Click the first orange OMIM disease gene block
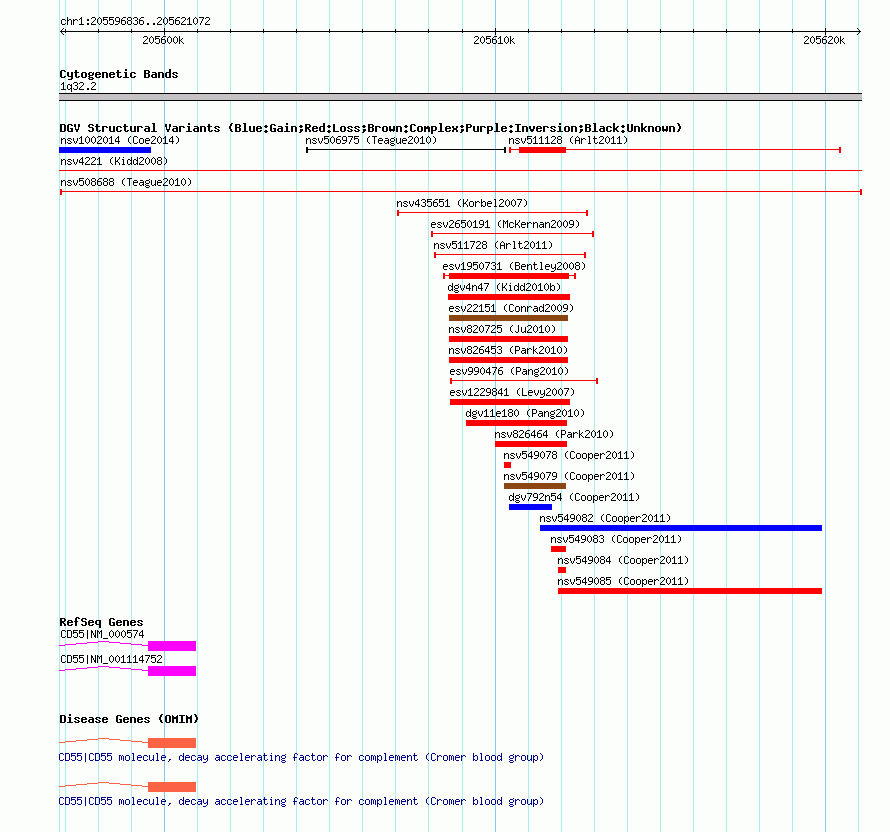 (x=172, y=743)
